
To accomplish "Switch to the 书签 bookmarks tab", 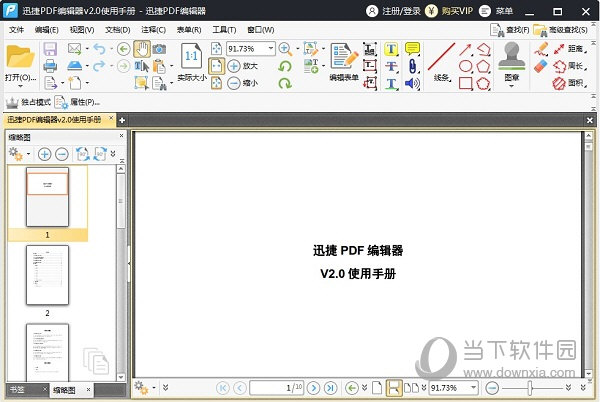I will pos(18,389).
